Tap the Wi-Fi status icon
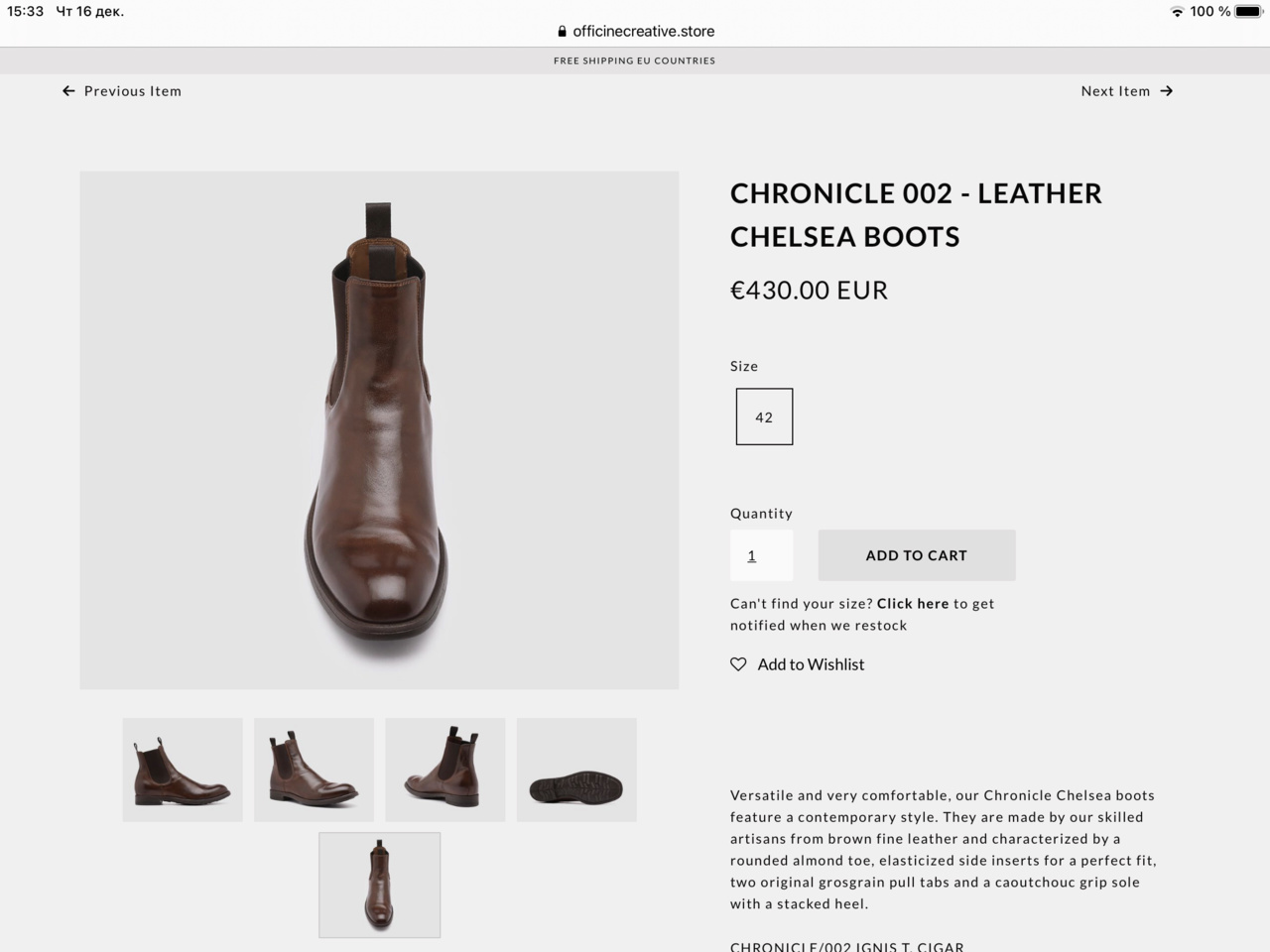 pyautogui.click(x=1177, y=12)
